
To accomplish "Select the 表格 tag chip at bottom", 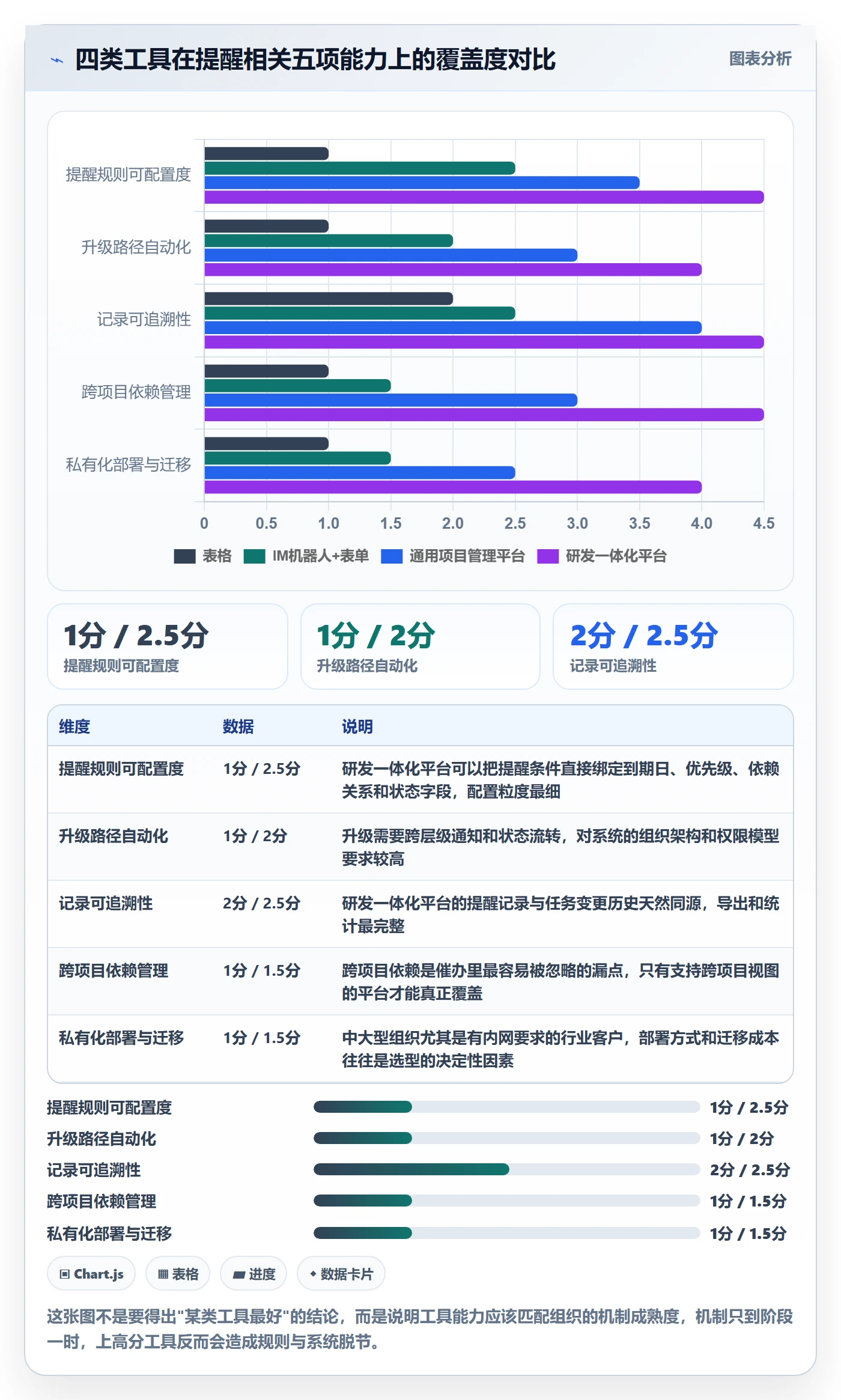I will (x=178, y=1273).
